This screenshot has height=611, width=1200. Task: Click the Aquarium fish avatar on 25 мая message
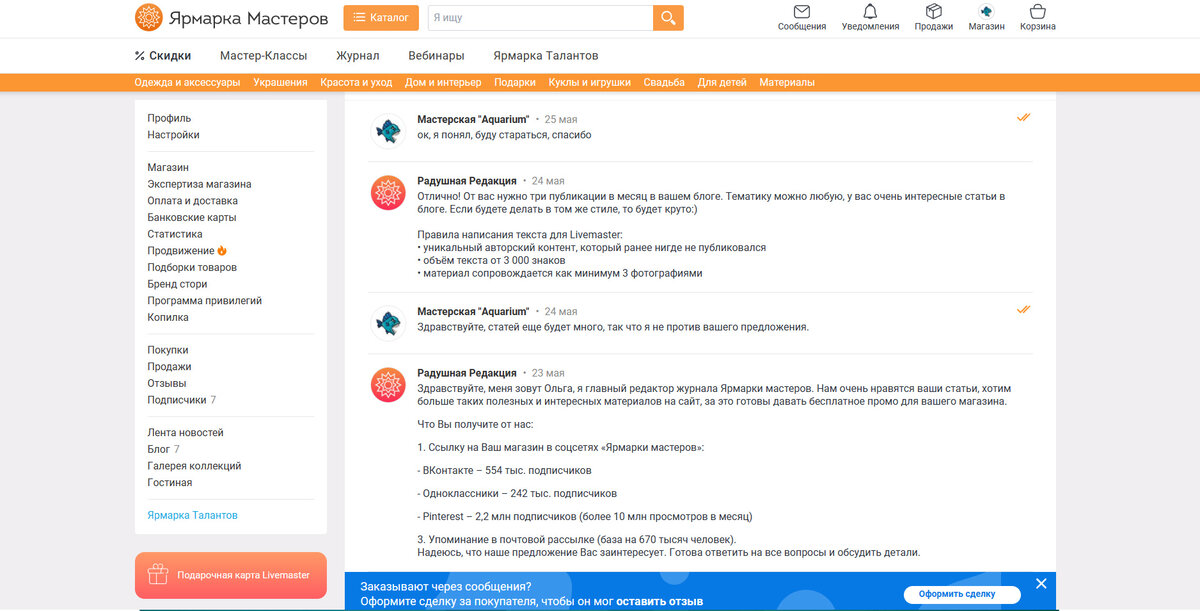coord(387,130)
